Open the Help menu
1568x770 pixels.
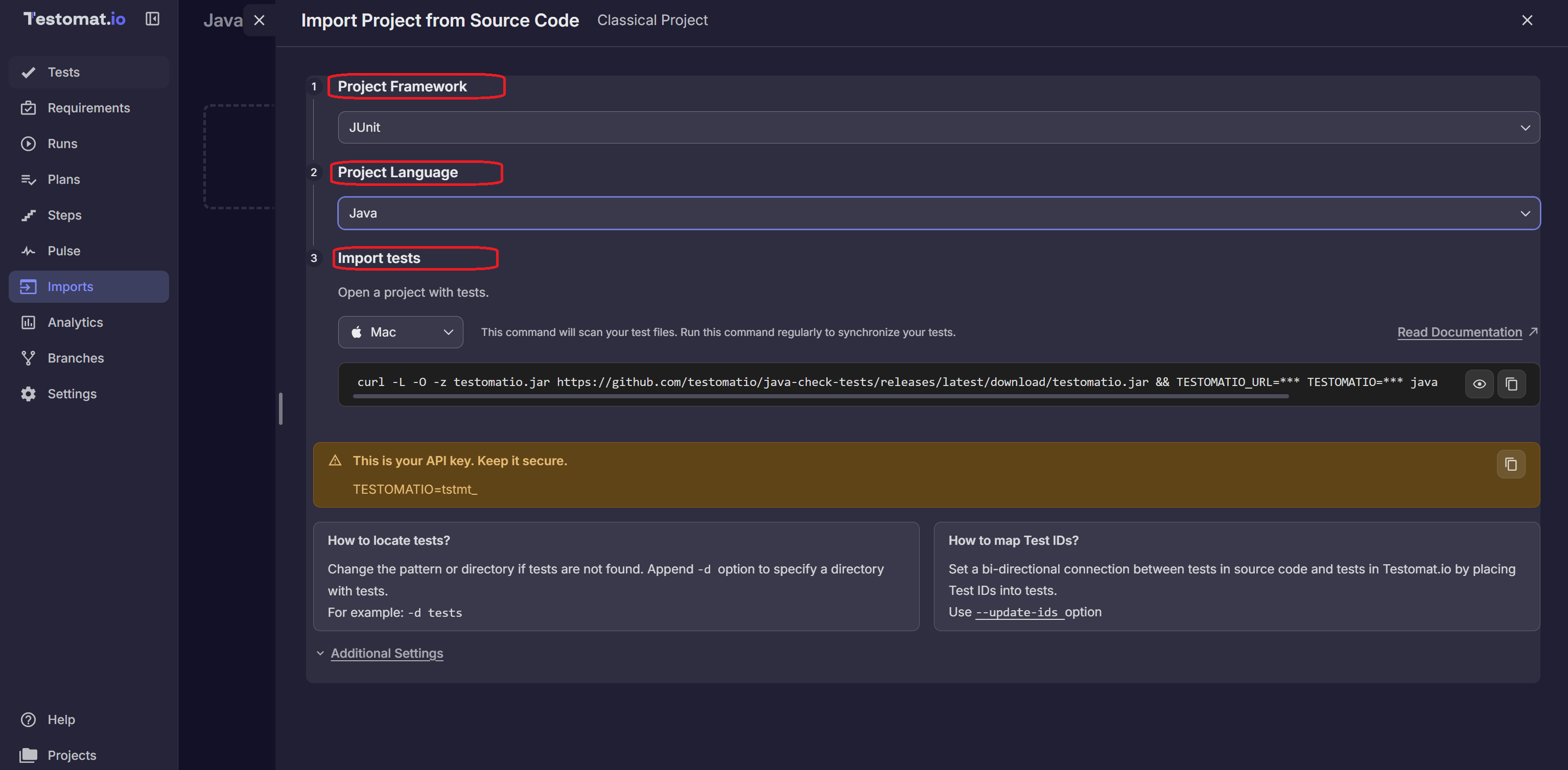[89, 719]
